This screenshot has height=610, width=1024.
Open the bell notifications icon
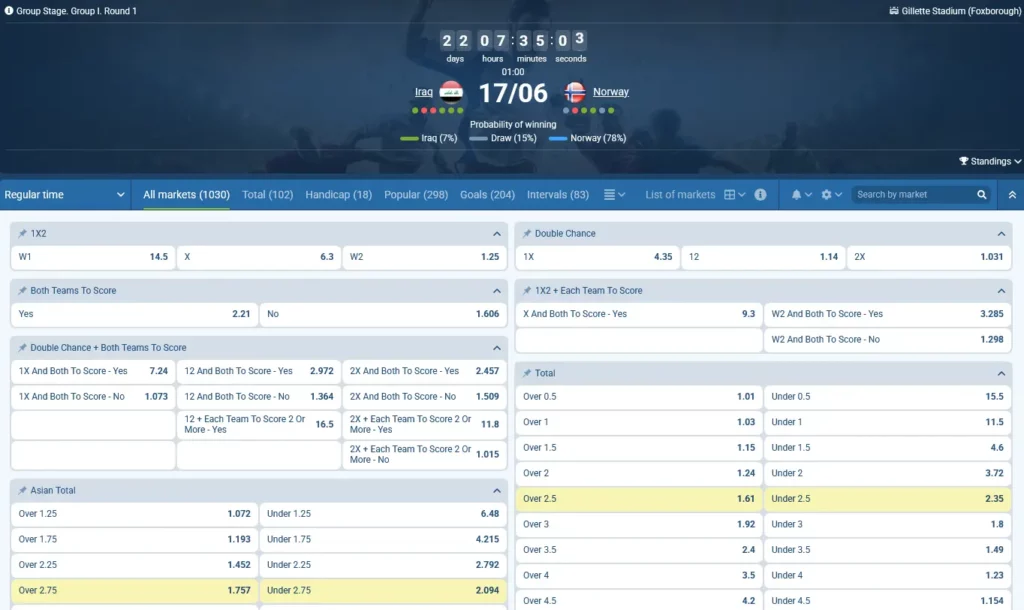[796, 195]
